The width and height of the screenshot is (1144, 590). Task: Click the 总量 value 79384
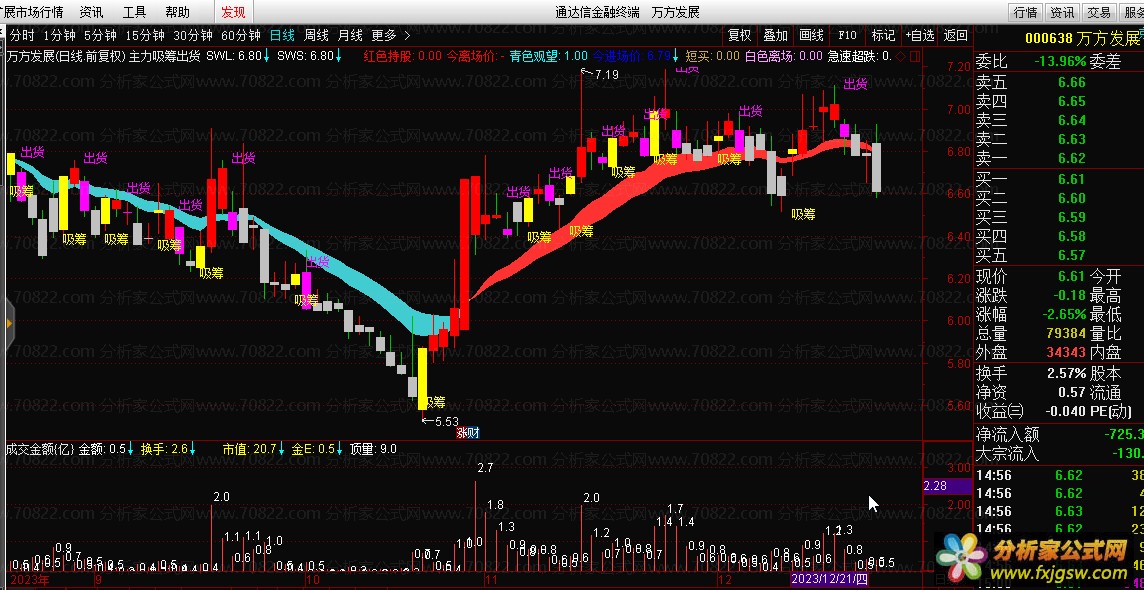1066,334
